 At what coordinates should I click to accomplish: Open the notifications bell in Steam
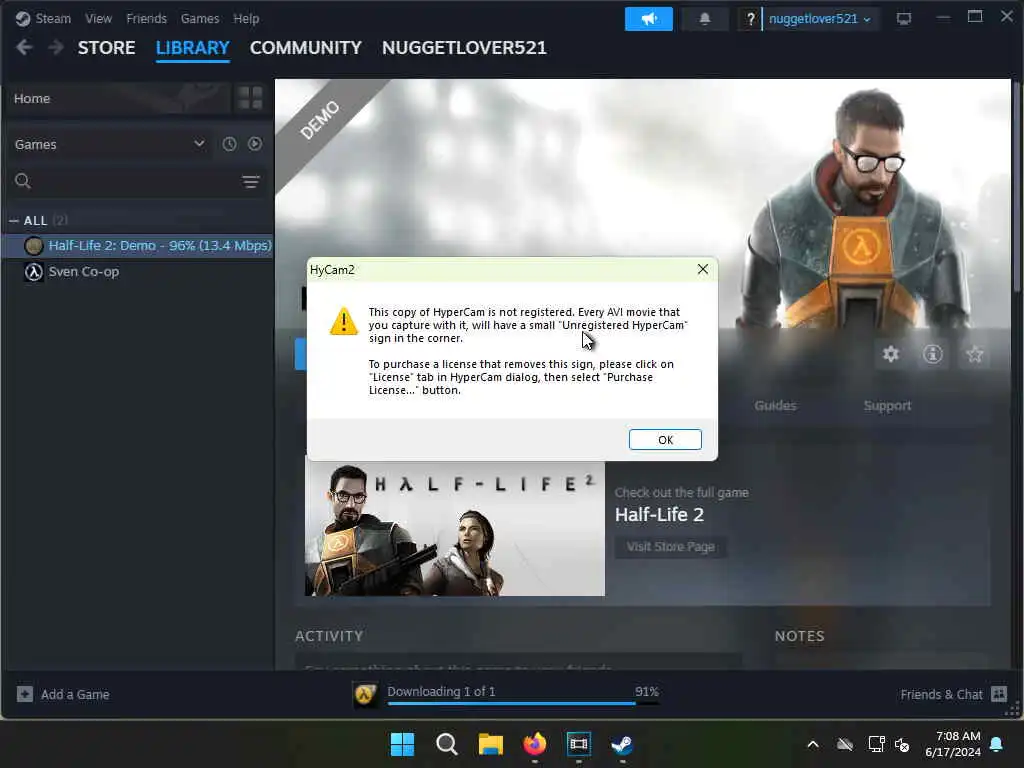[x=705, y=19]
